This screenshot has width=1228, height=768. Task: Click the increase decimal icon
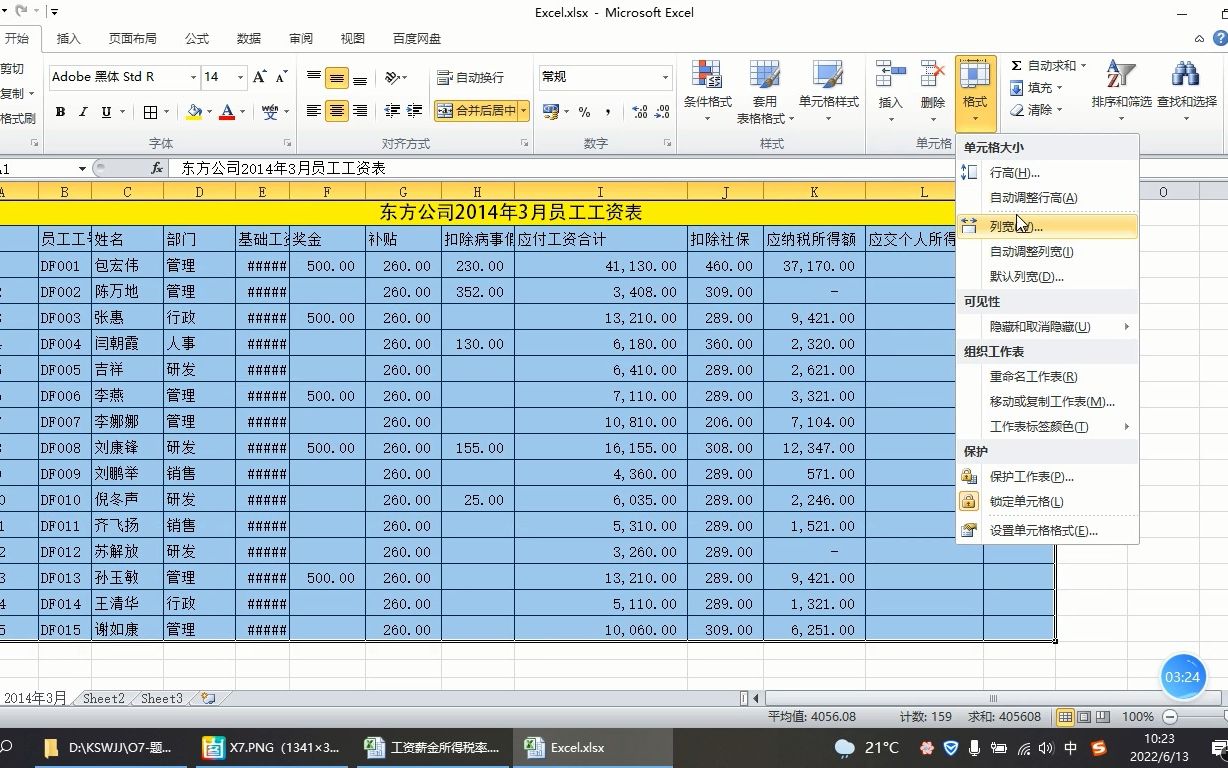(x=639, y=112)
